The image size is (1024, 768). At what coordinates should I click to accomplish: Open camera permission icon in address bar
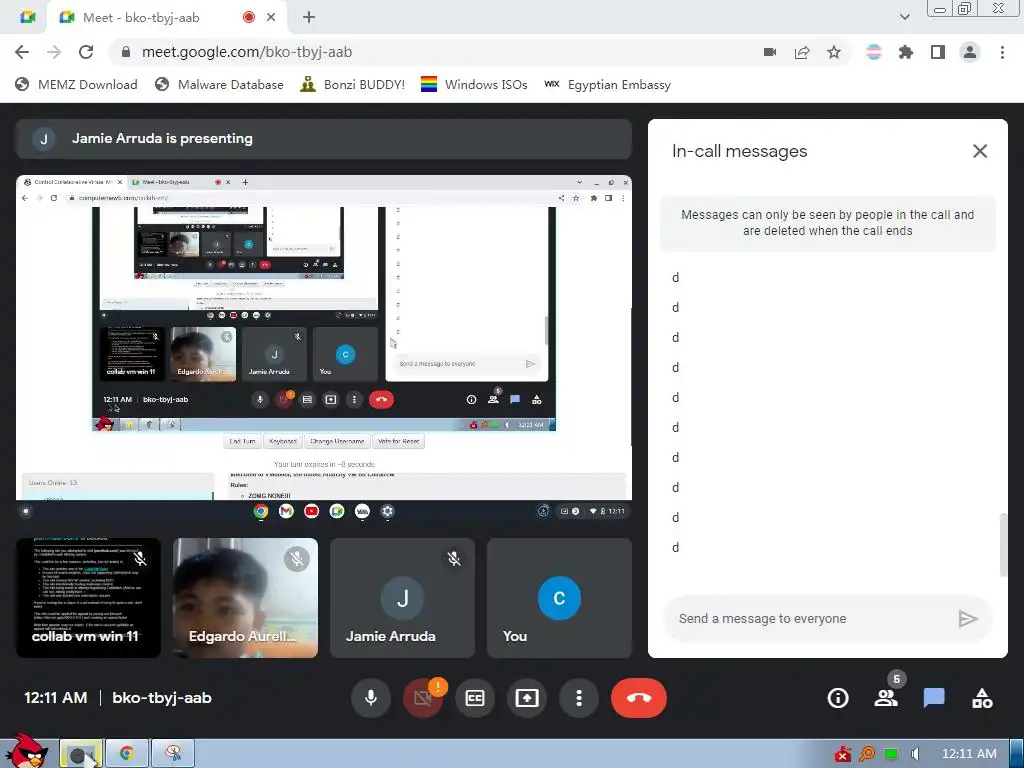(x=770, y=52)
